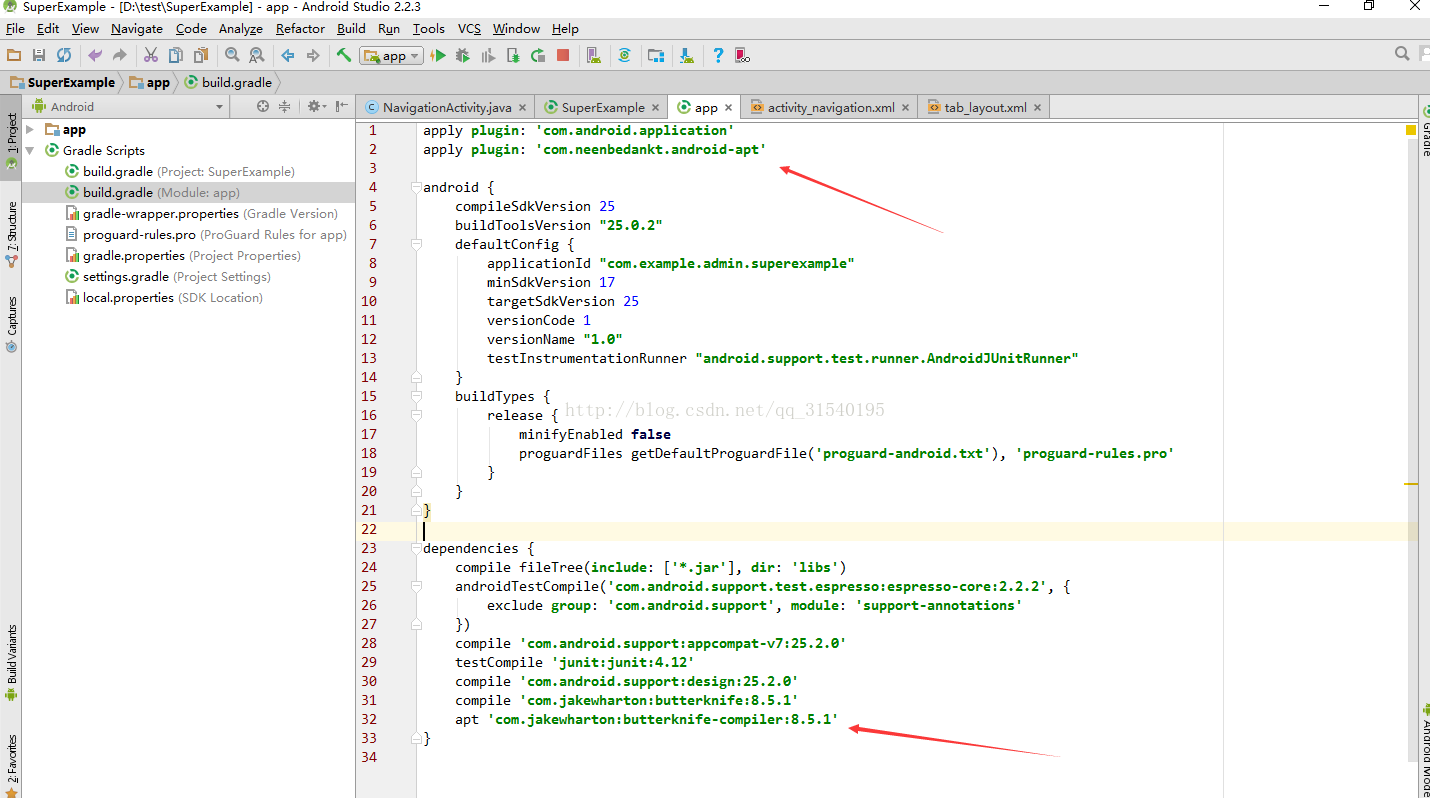Click the Find magnifier icon
The width and height of the screenshot is (1430, 798).
click(232, 56)
